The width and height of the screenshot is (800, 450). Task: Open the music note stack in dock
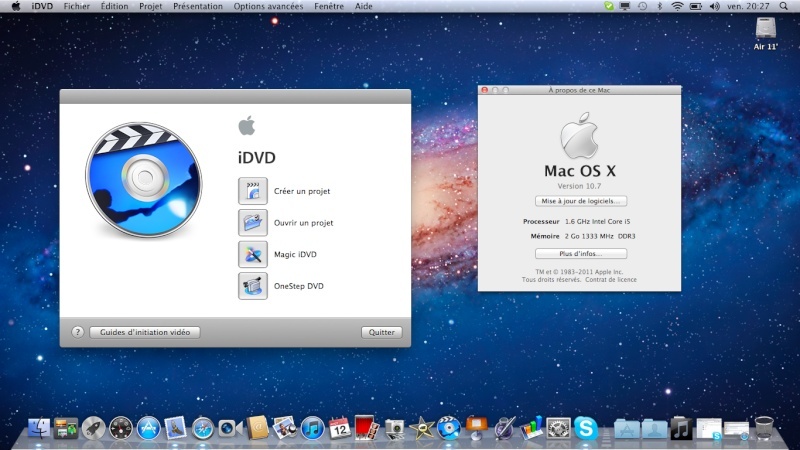(681, 429)
